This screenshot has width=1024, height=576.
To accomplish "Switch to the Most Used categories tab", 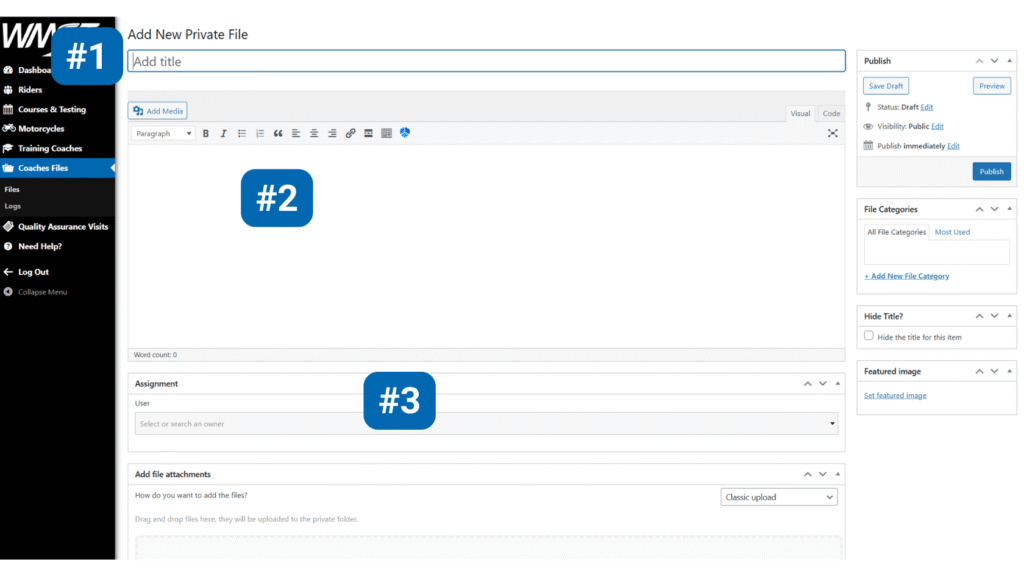I will pos(952,232).
